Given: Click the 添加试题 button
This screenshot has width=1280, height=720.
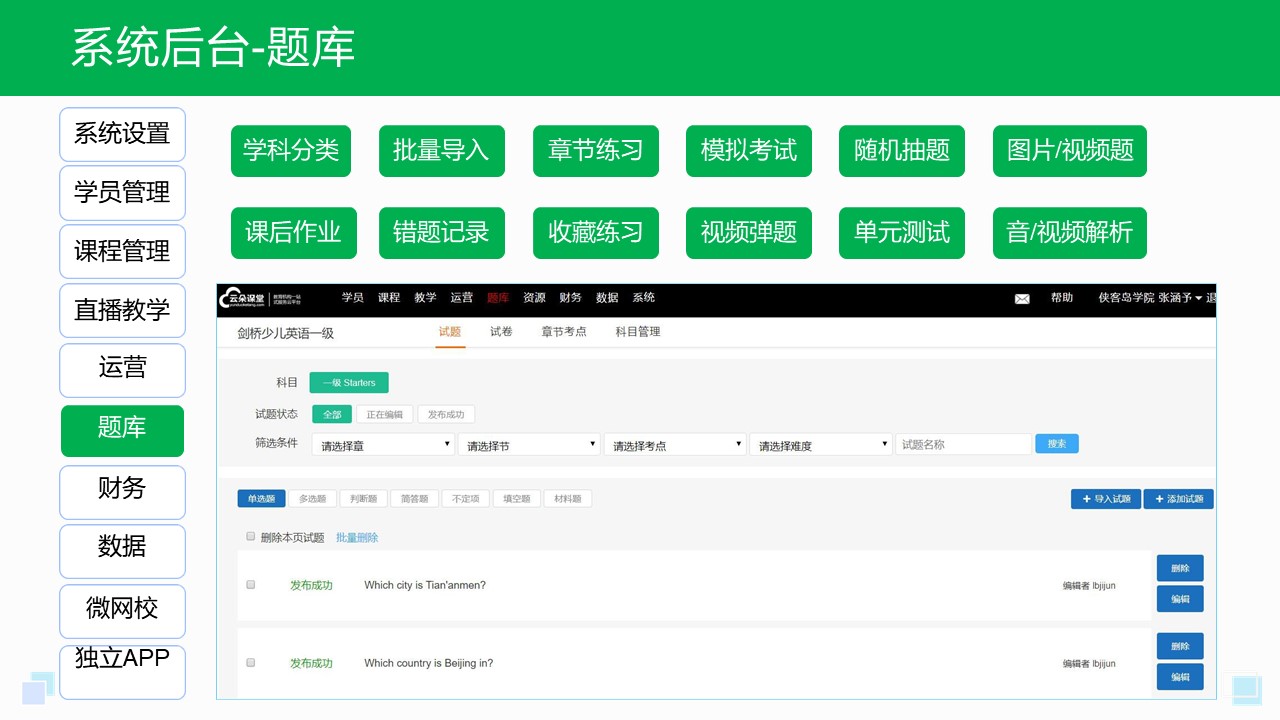Looking at the screenshot, I should (x=1178, y=498).
